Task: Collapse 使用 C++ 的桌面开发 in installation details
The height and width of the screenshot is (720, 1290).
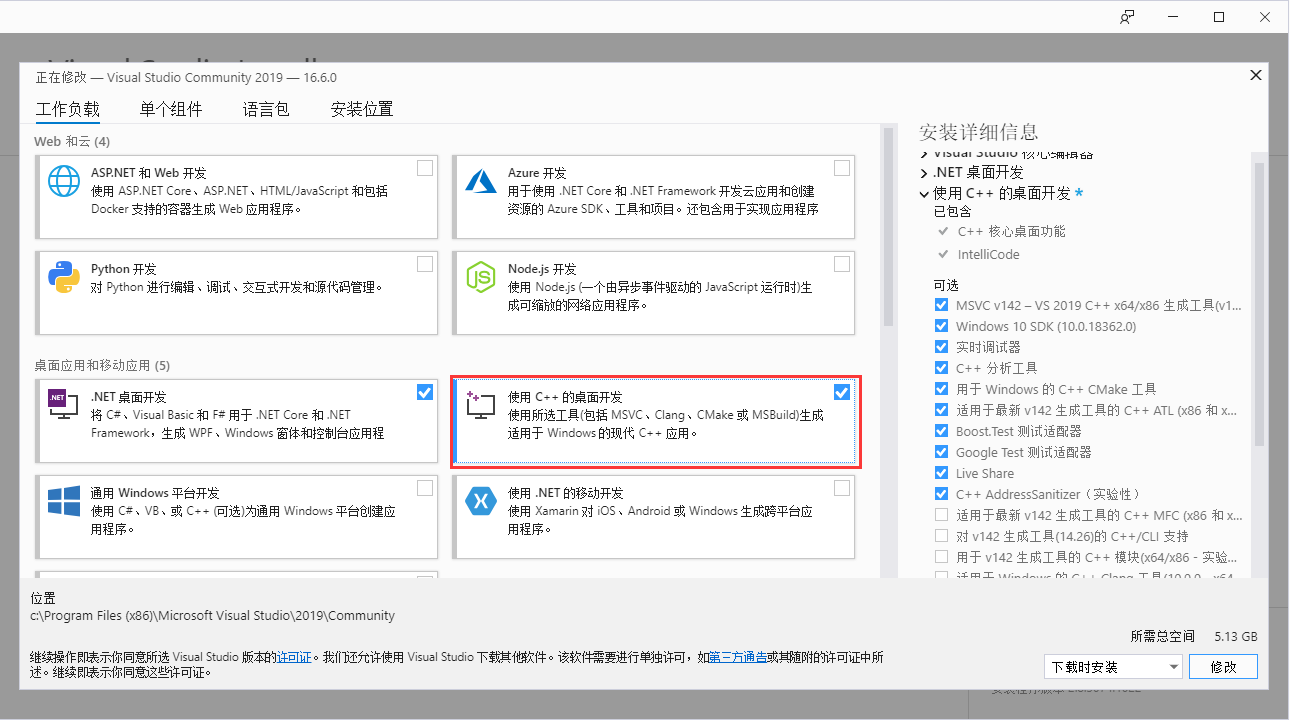Action: pyautogui.click(x=925, y=193)
